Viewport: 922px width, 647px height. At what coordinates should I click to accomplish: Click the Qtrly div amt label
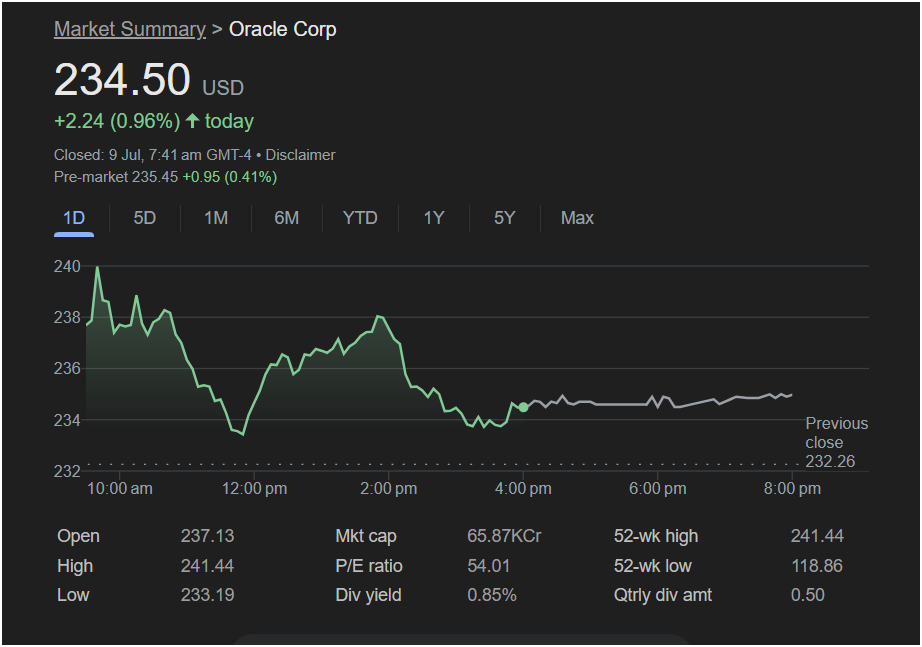663,595
